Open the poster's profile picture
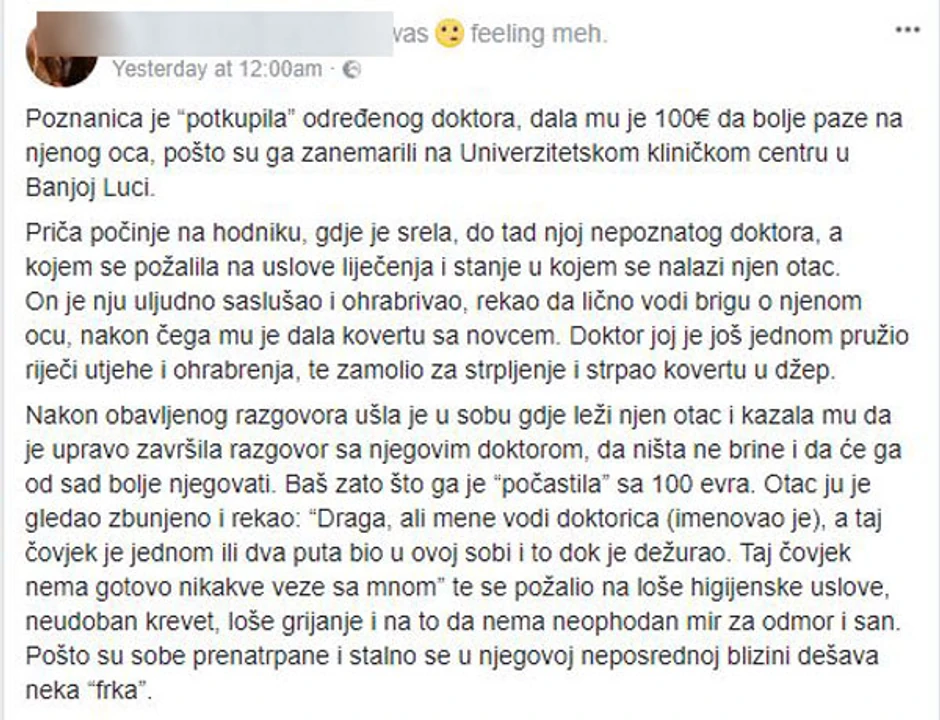The width and height of the screenshot is (940, 720). (x=62, y=52)
